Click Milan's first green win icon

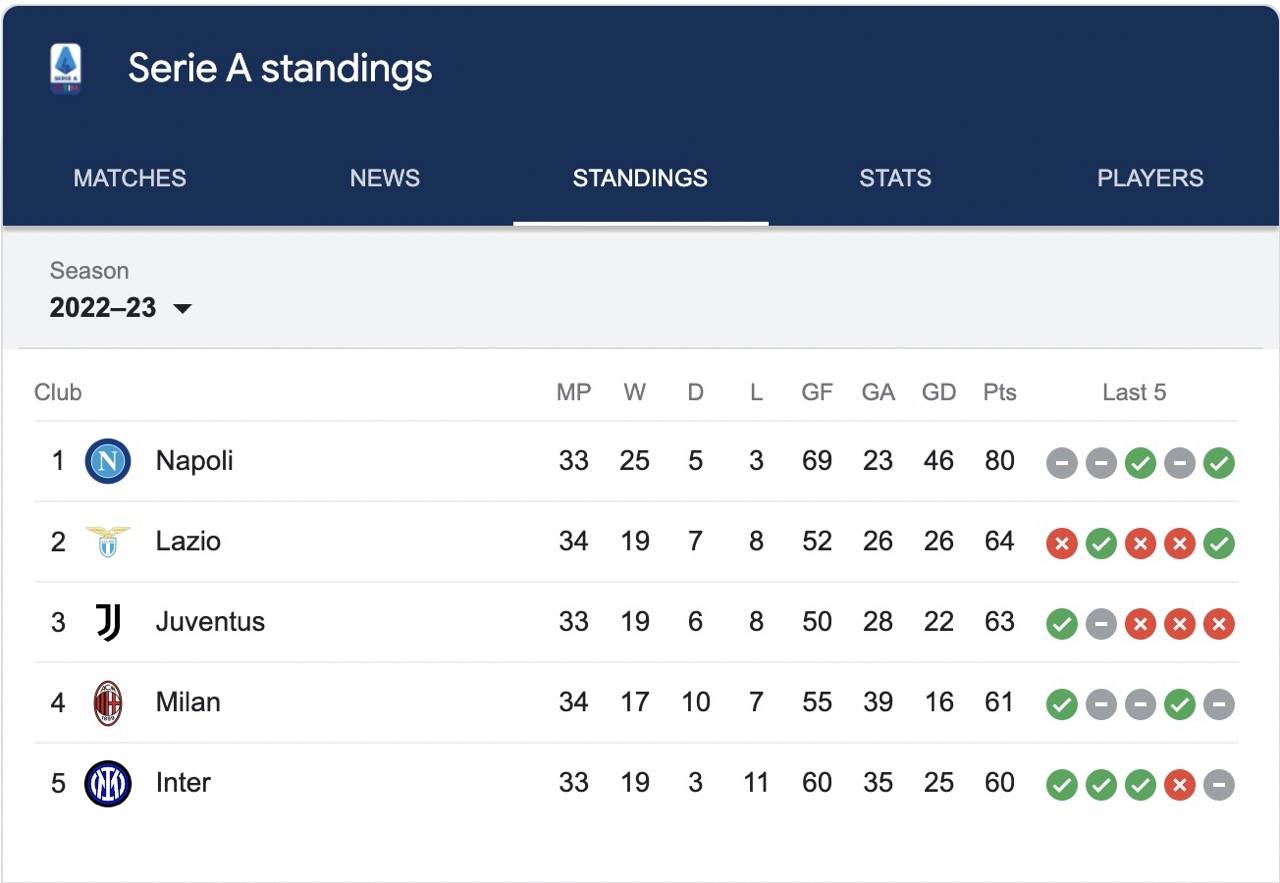(1061, 705)
